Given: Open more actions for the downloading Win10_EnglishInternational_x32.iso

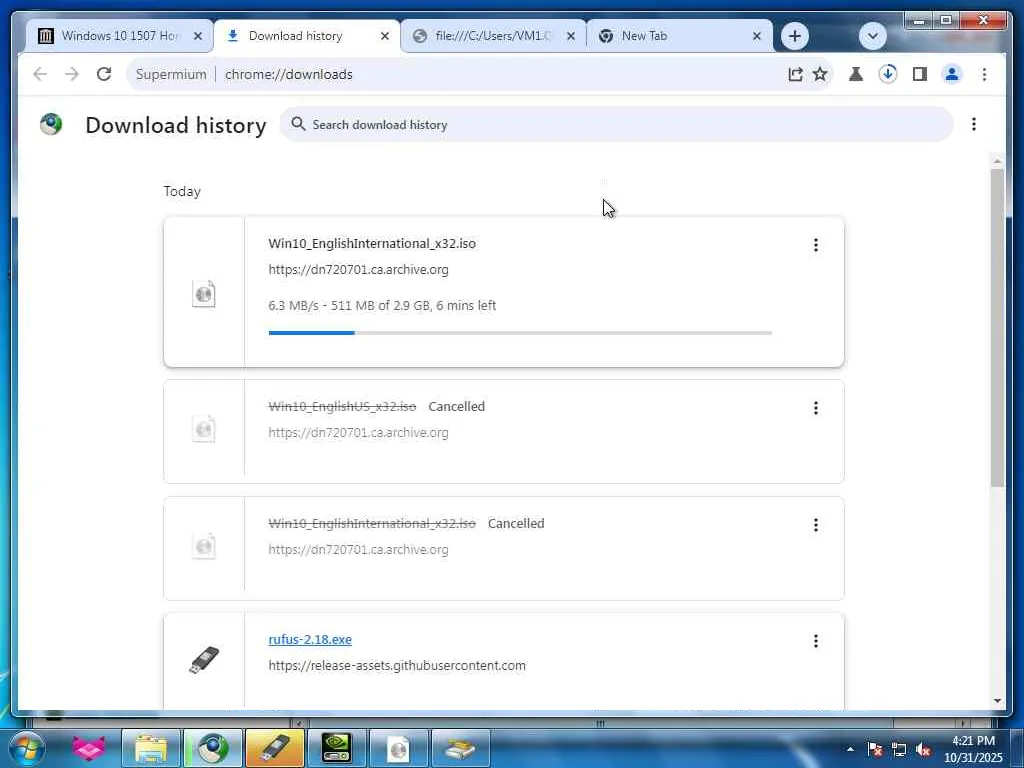Looking at the screenshot, I should (816, 245).
